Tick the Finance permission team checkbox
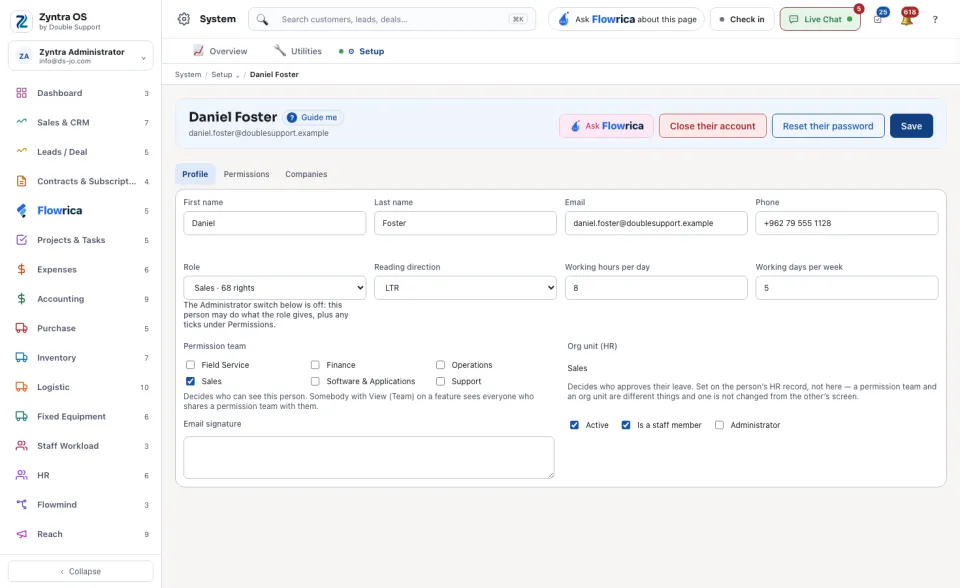This screenshot has width=960, height=588. 315,365
